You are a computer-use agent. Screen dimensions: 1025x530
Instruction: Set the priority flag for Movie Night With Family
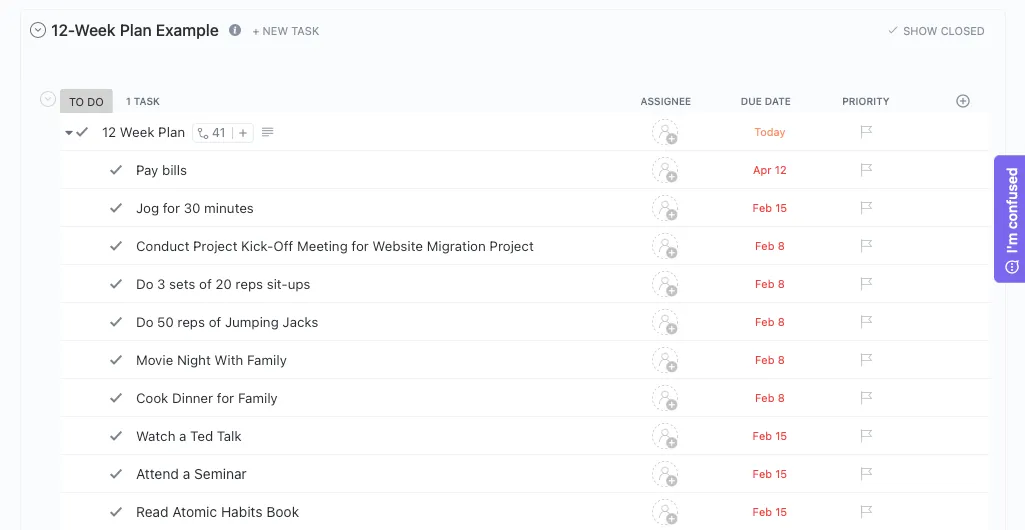866,360
